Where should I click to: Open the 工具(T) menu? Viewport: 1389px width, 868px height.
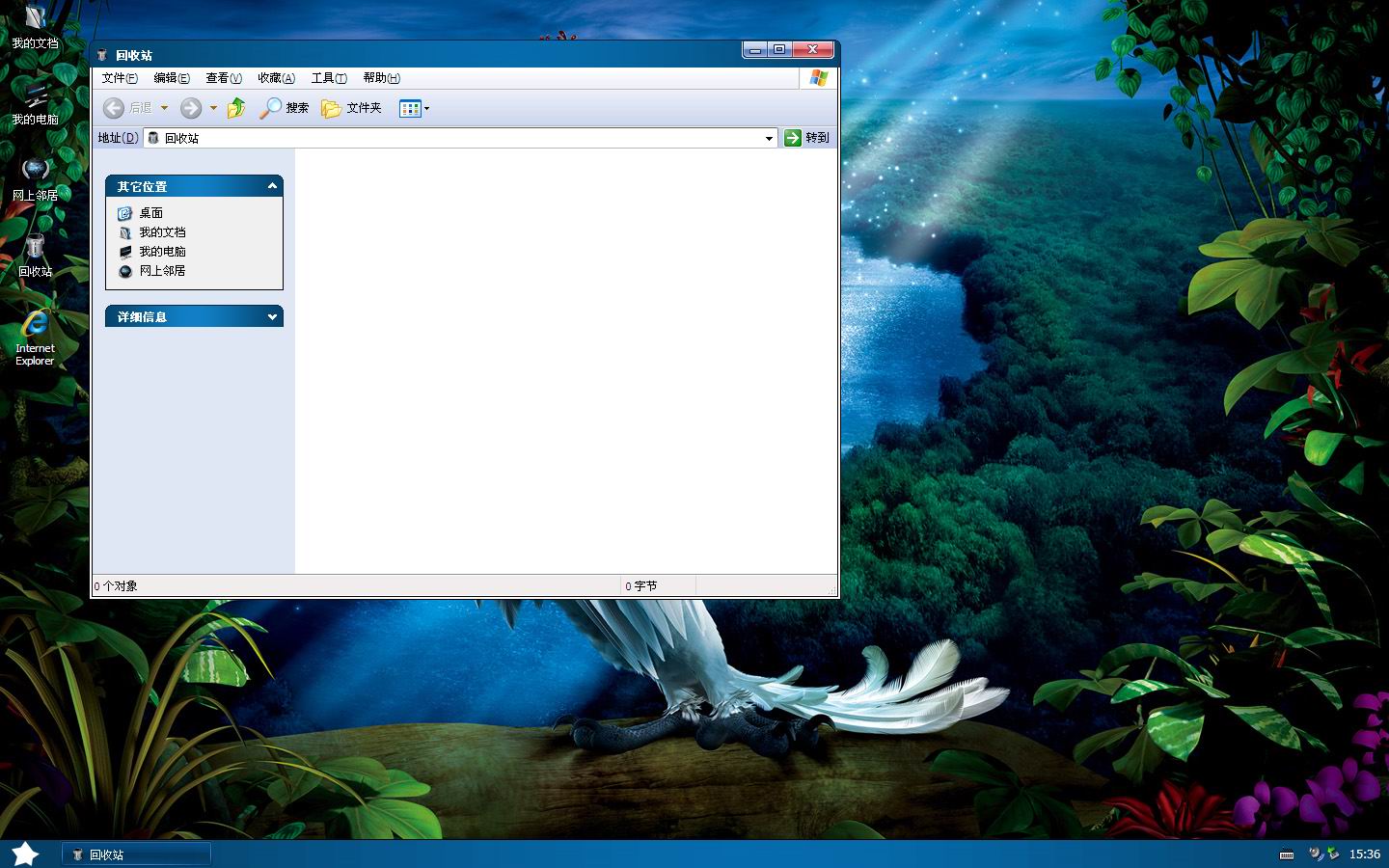(x=329, y=78)
